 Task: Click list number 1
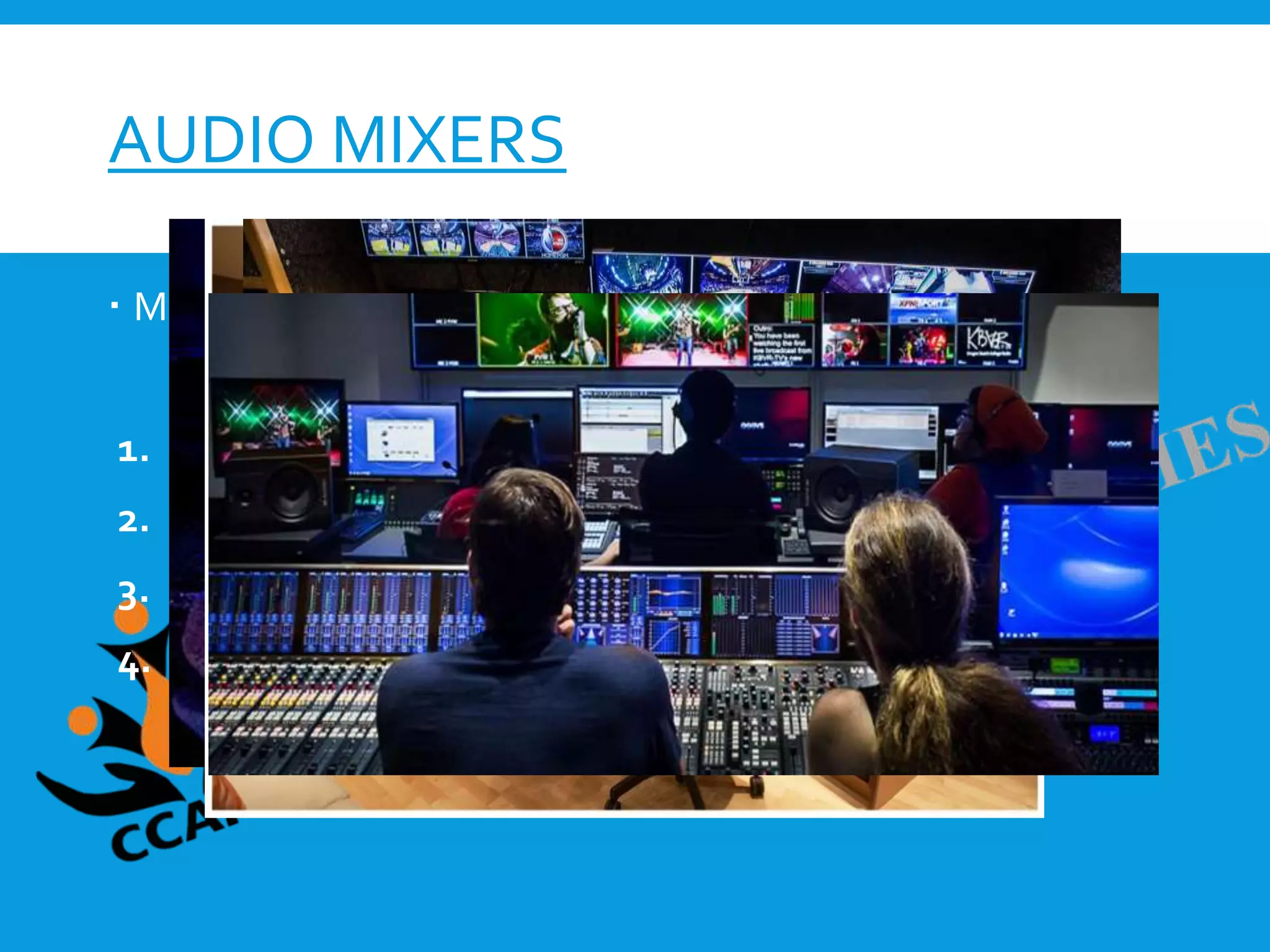(x=133, y=451)
